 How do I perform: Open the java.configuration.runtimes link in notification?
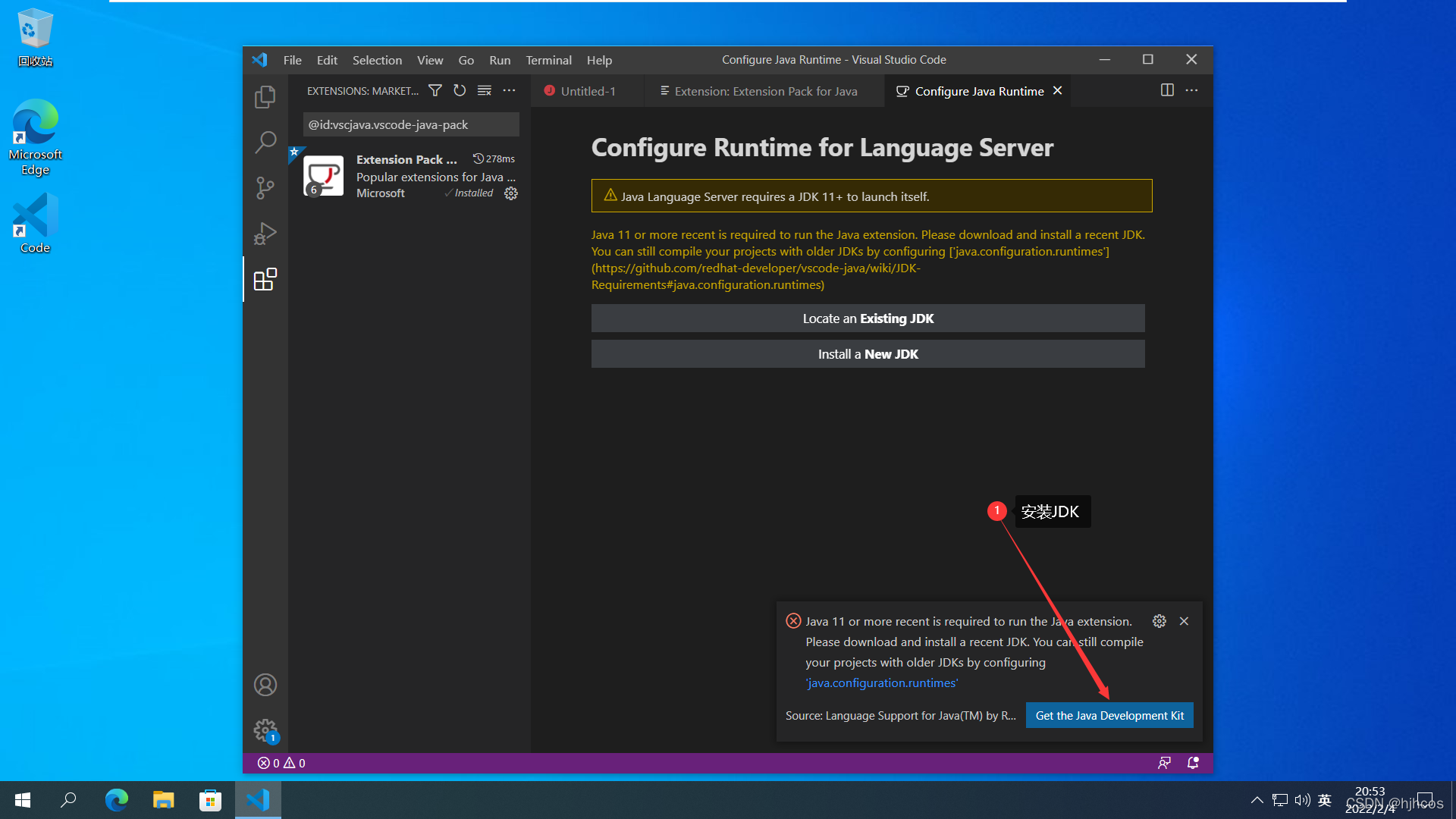tap(881, 682)
